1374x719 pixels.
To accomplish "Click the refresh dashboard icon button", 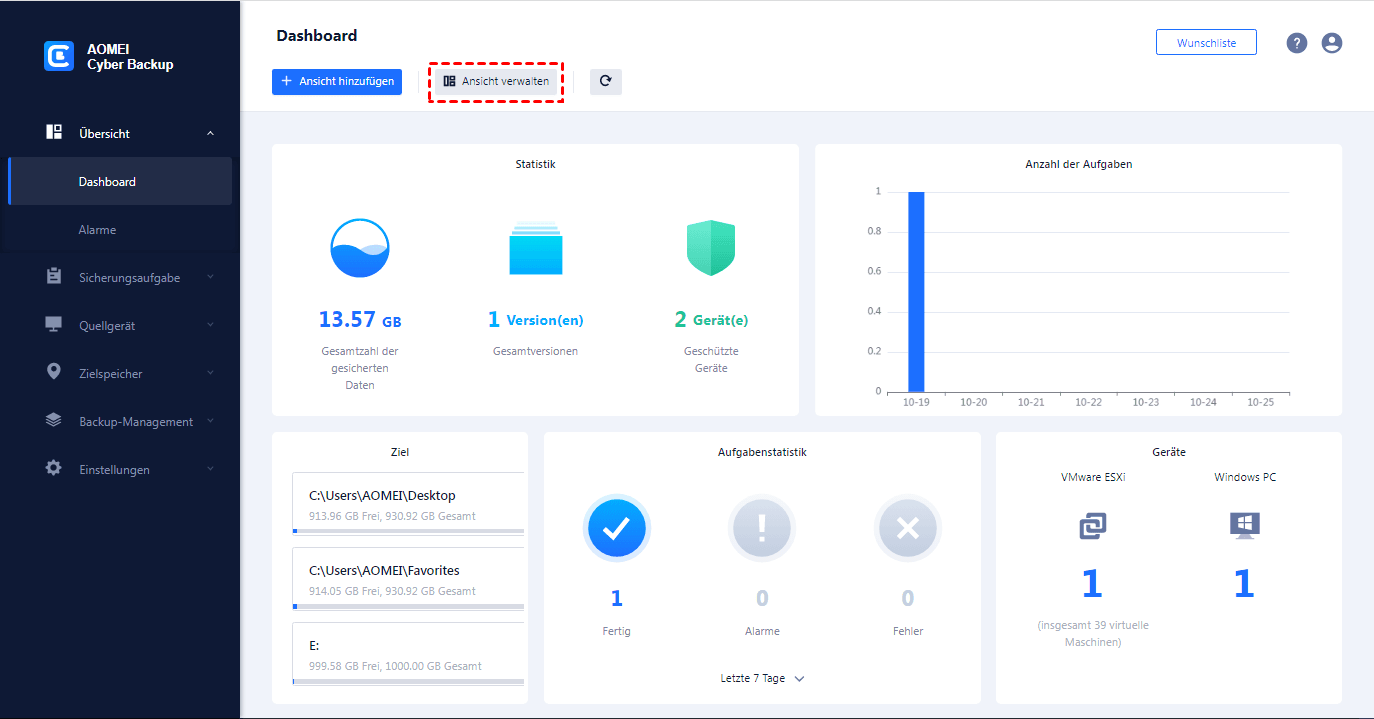I will pos(605,82).
